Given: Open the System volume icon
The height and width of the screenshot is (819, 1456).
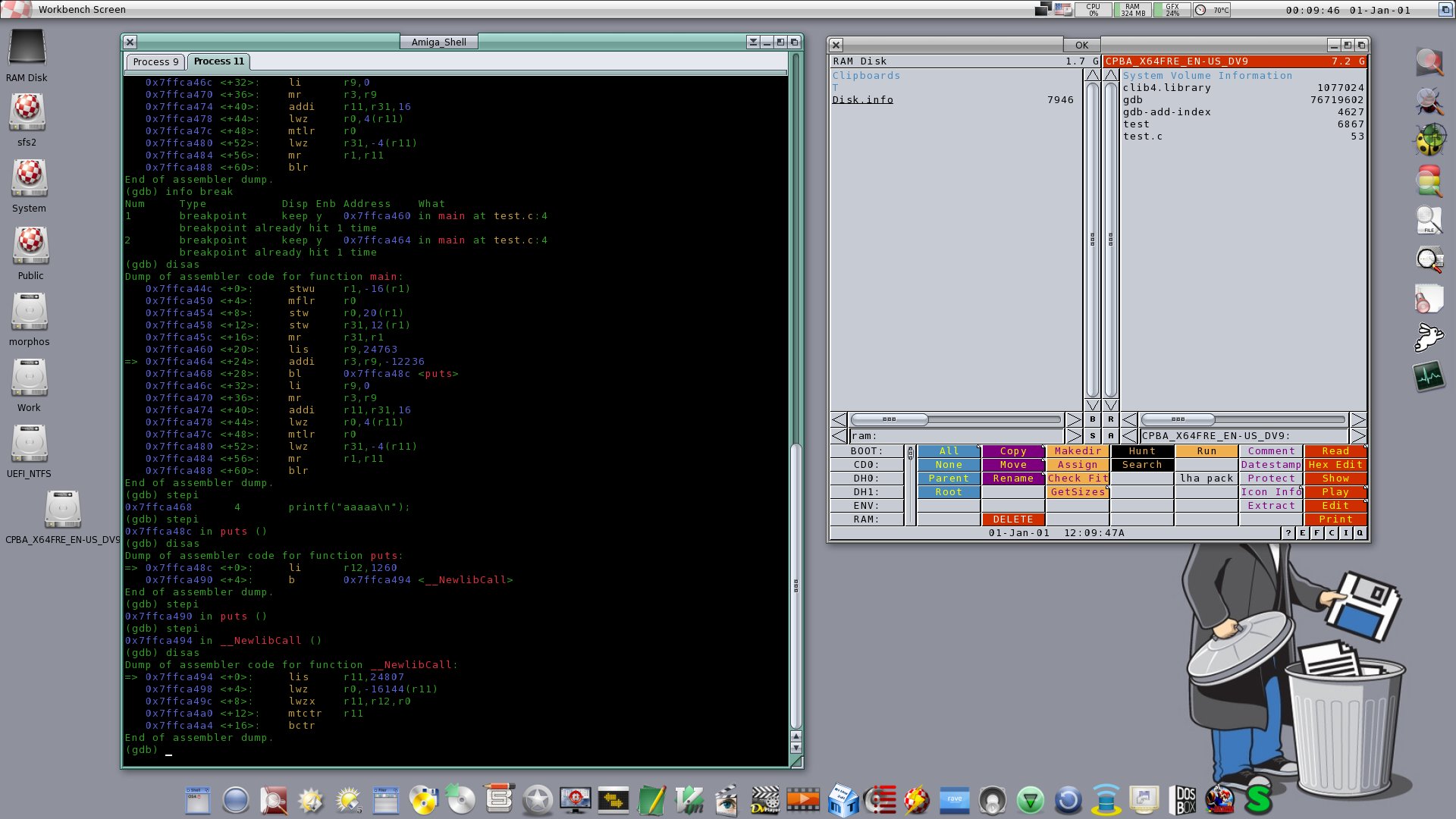Looking at the screenshot, I should [x=29, y=177].
